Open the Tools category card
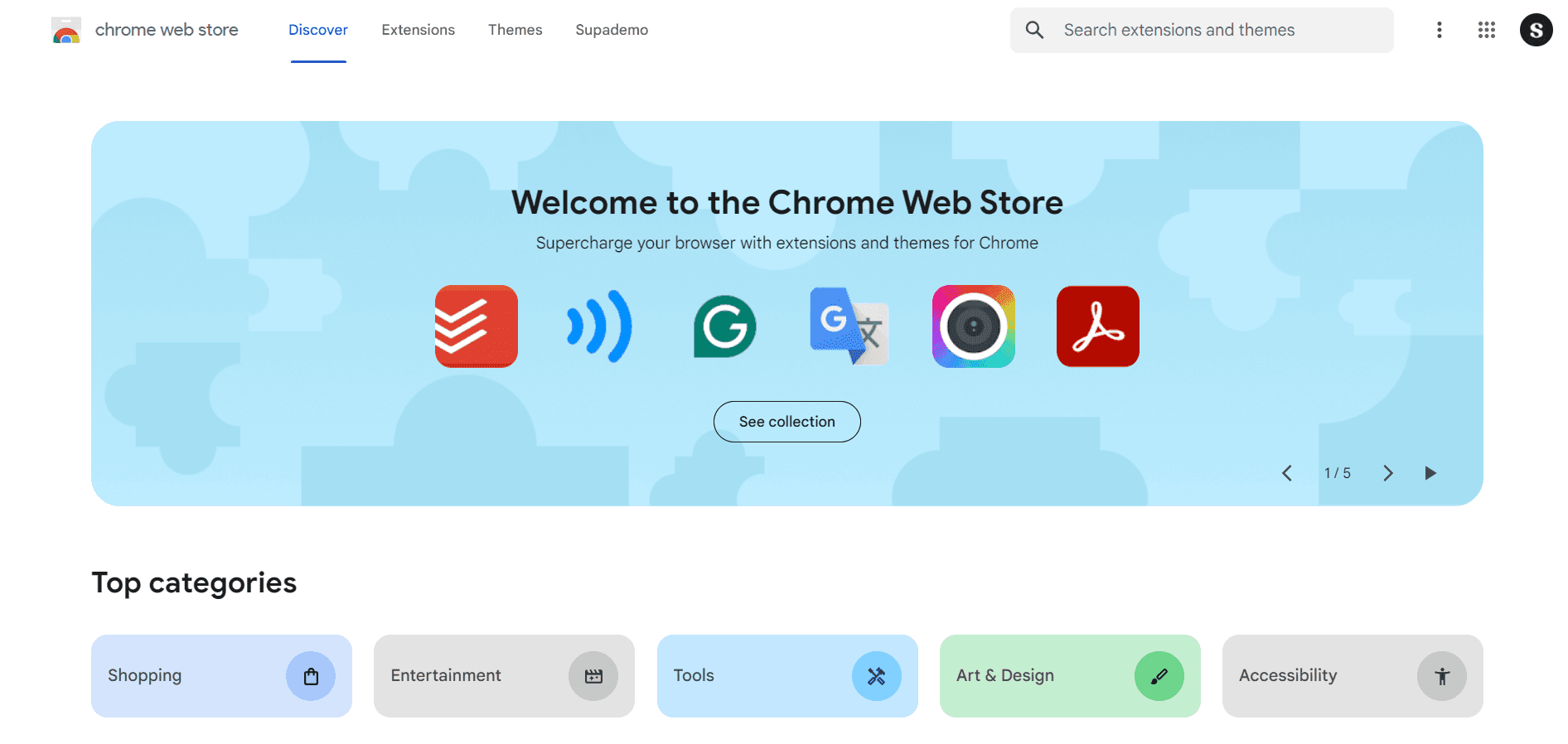The height and width of the screenshot is (744, 1568). pyautogui.click(x=787, y=676)
